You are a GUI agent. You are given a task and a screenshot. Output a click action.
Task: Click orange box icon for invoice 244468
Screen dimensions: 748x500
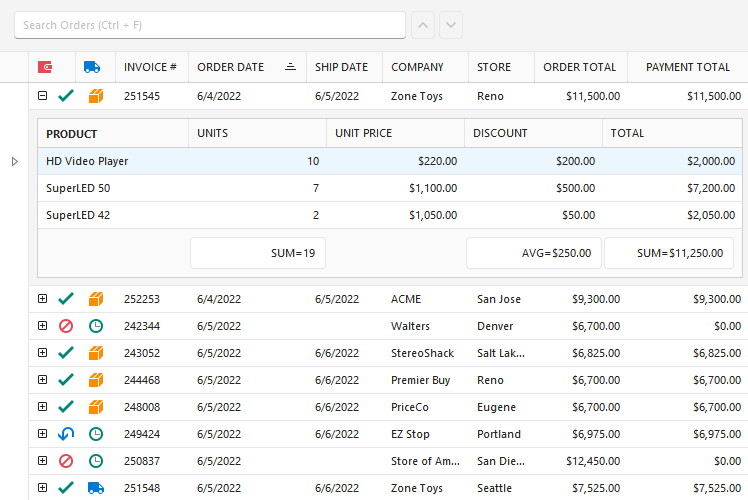coord(96,380)
